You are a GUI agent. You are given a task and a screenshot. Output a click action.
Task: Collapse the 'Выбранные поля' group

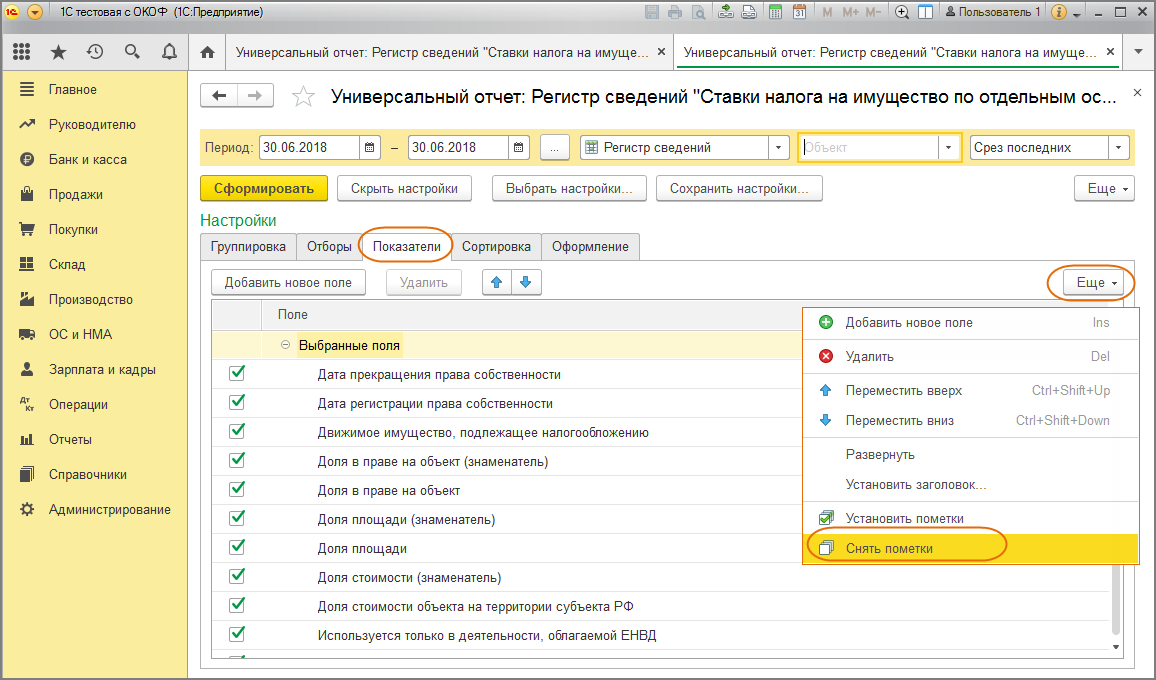(x=286, y=345)
